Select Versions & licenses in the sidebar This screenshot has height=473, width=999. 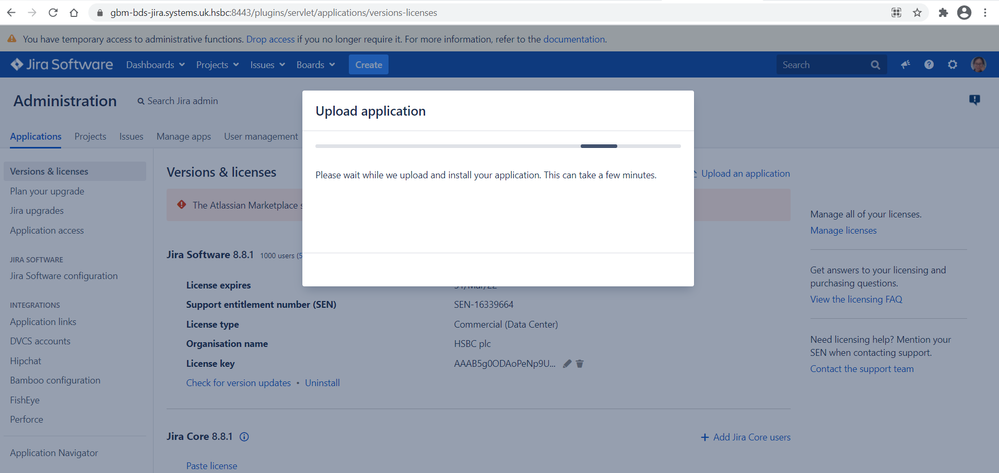tap(75, 171)
